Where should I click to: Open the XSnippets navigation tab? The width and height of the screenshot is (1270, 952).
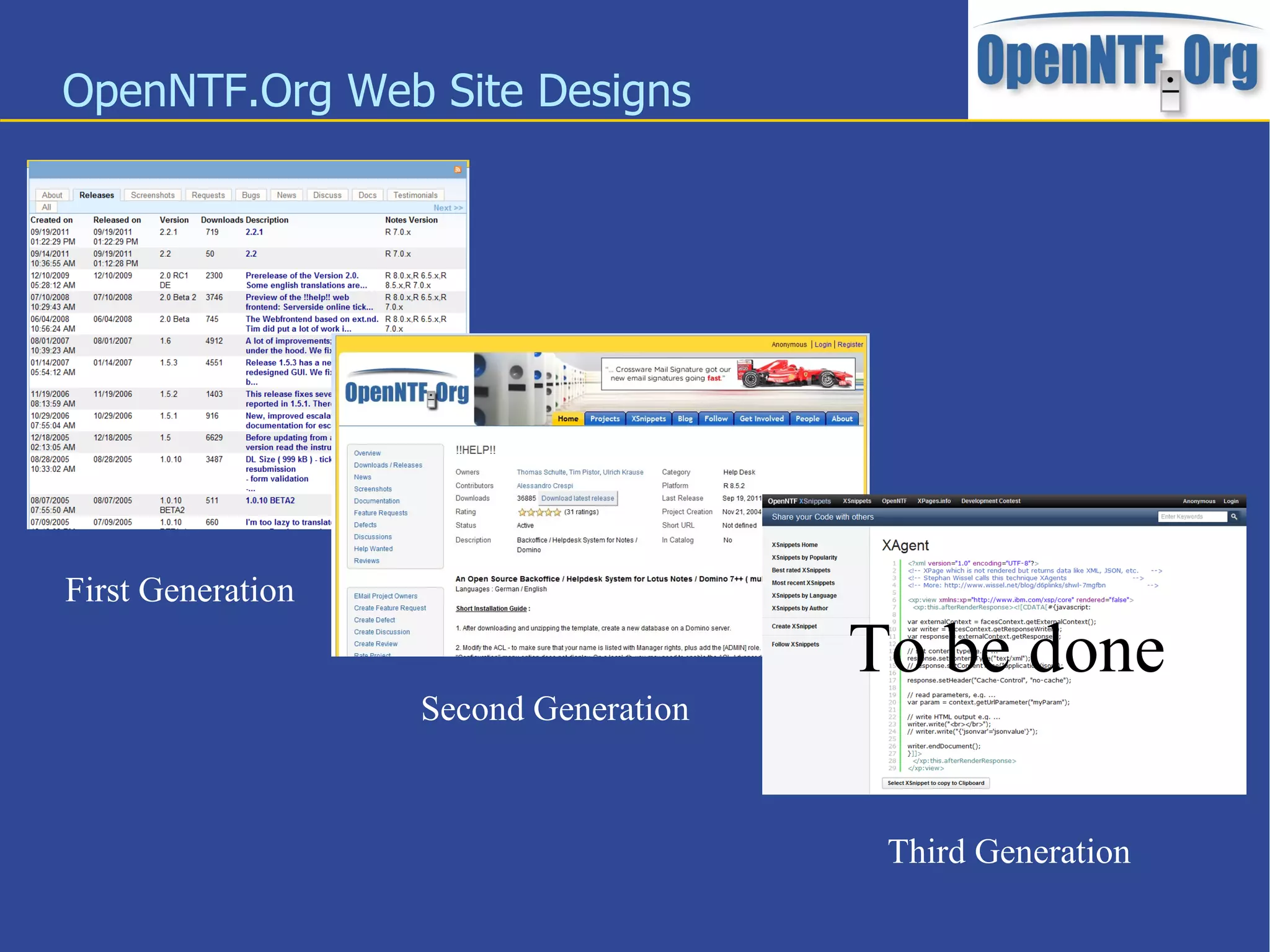coord(649,419)
